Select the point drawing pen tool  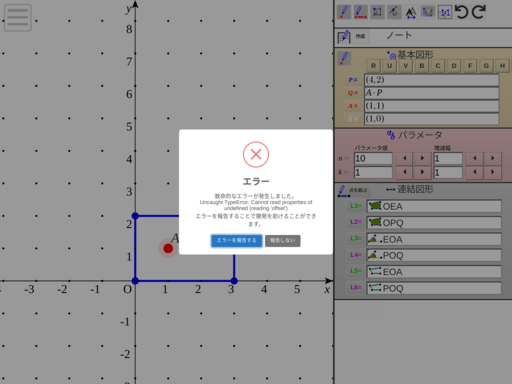click(x=344, y=12)
